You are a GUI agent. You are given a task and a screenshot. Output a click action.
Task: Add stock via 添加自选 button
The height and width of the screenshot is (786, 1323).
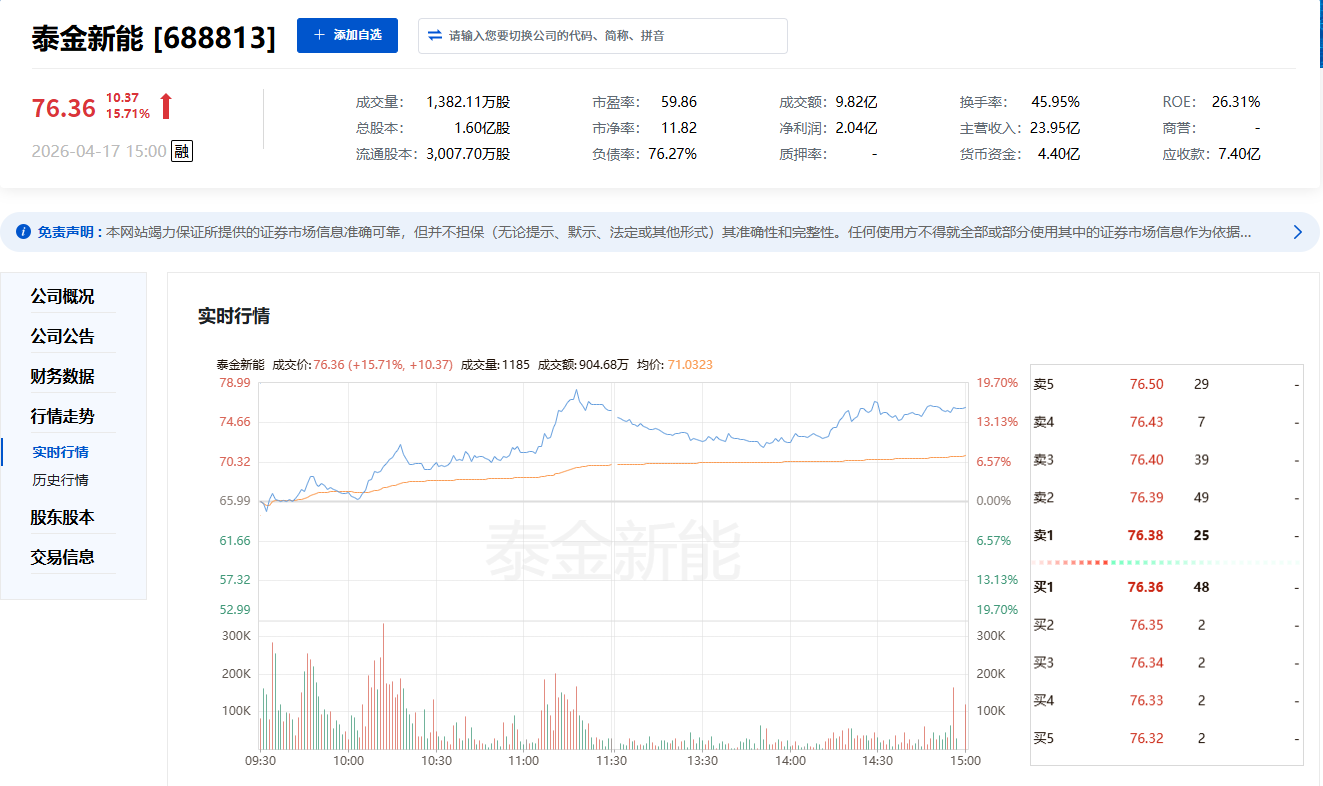point(347,35)
